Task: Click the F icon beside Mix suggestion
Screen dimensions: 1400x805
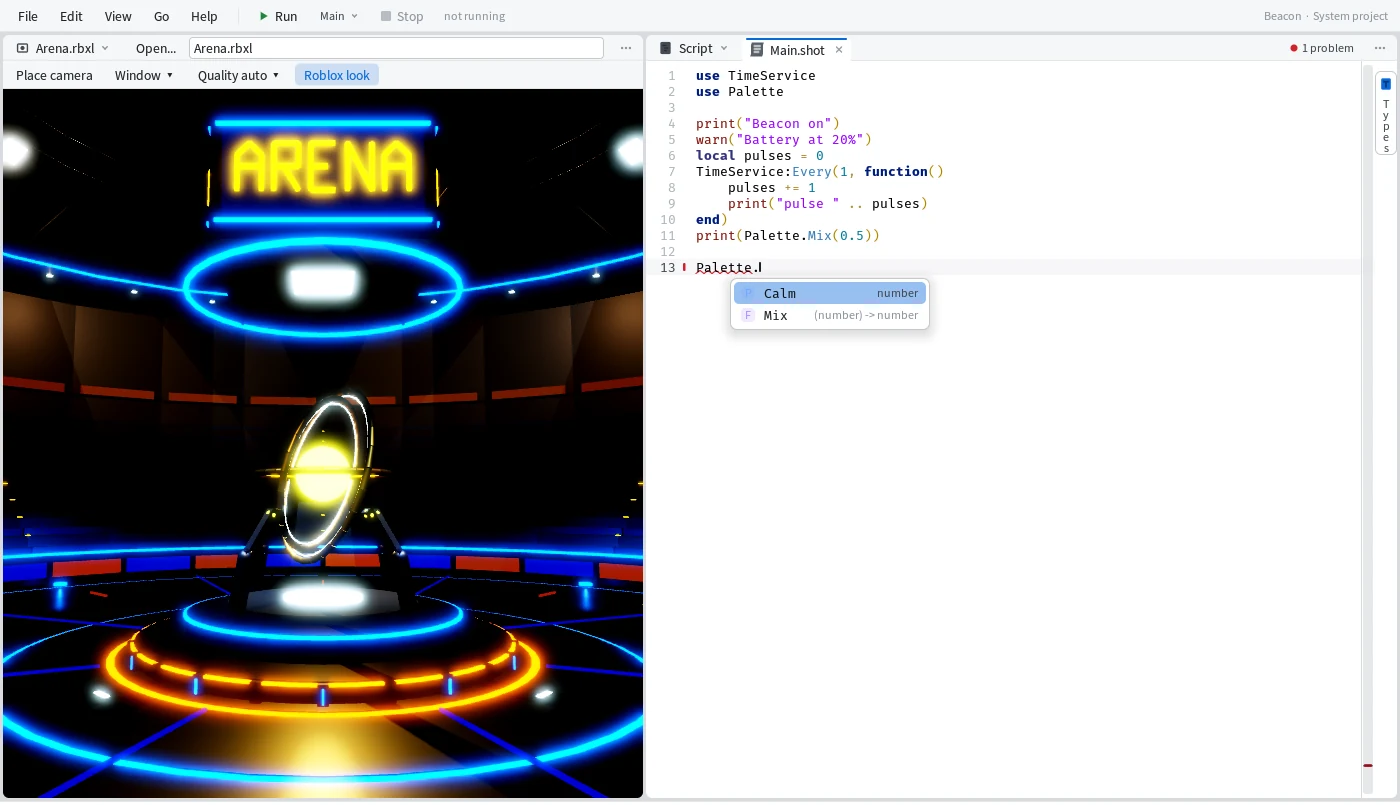Action: tap(748, 315)
